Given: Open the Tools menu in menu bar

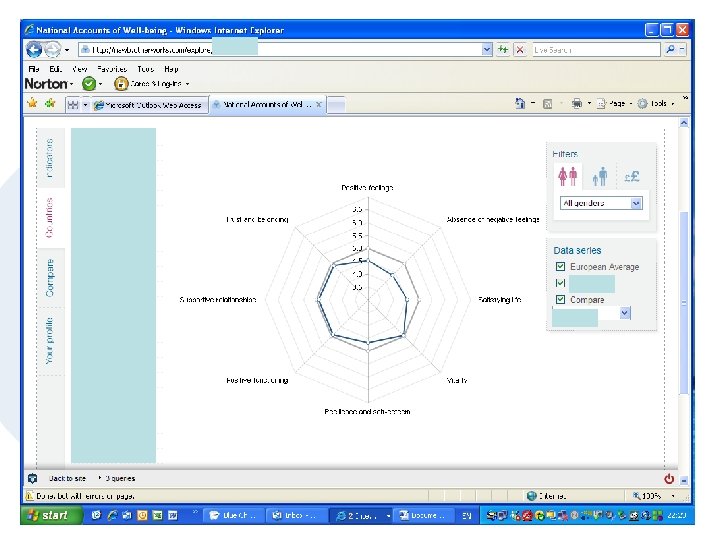Looking at the screenshot, I should click(146, 69).
